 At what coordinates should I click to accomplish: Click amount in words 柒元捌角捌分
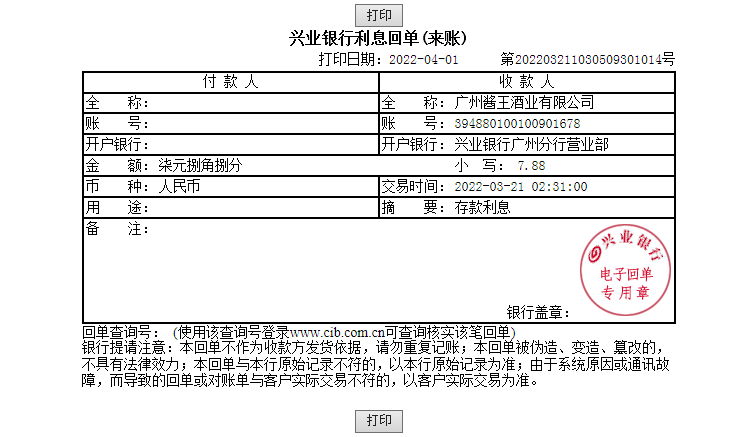(x=200, y=166)
